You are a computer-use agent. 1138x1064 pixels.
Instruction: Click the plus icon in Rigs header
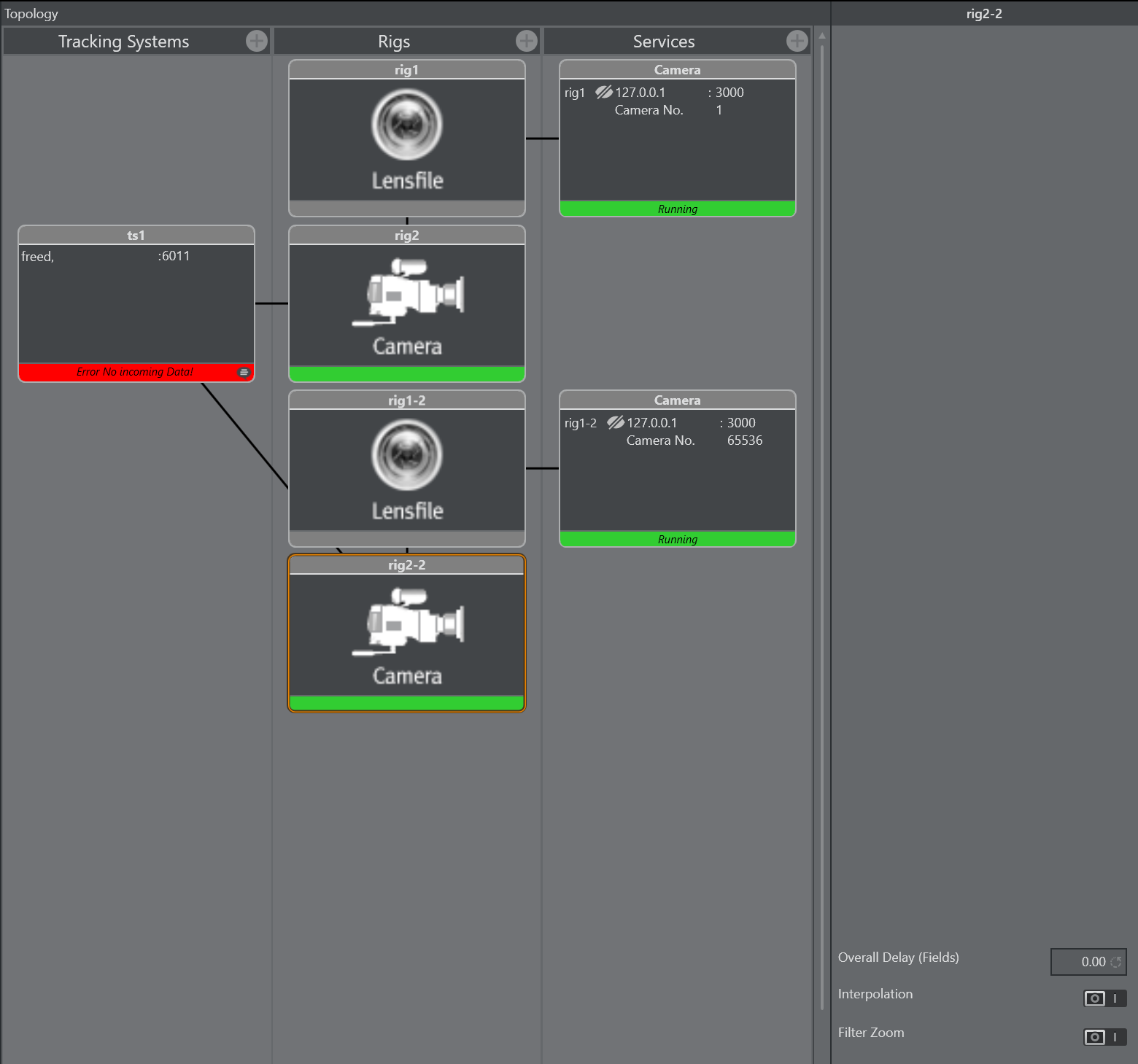point(526,41)
